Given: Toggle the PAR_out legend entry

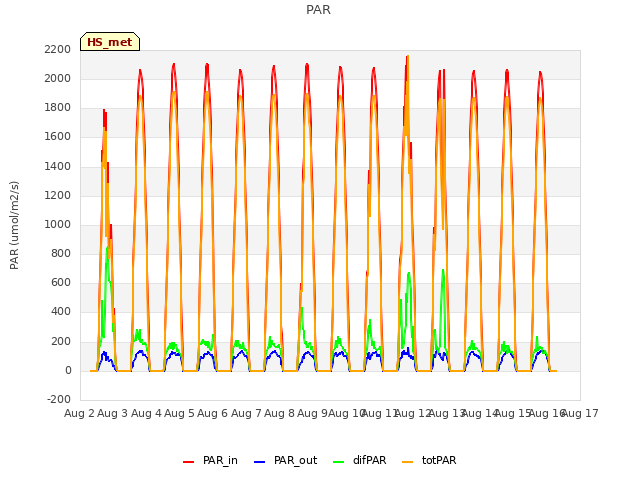Looking at the screenshot, I should click(x=285, y=460).
